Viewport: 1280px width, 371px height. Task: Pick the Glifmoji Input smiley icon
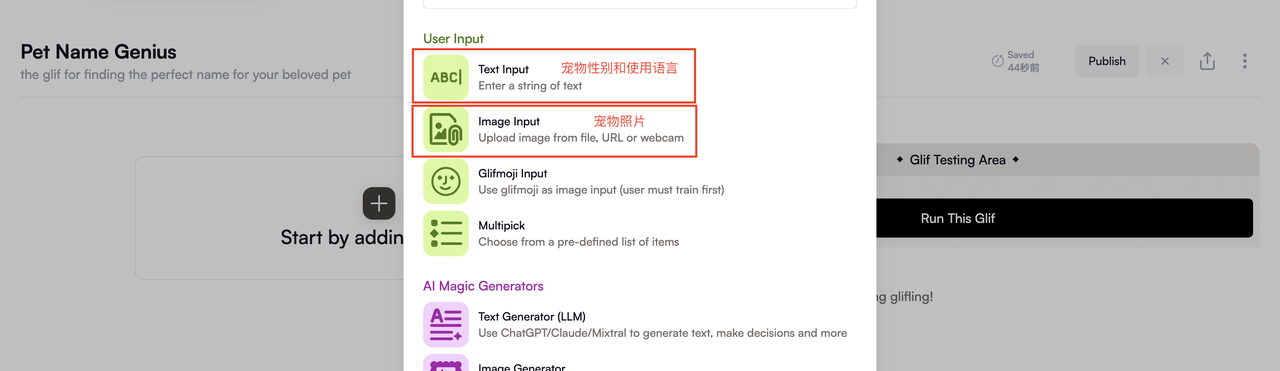click(446, 181)
